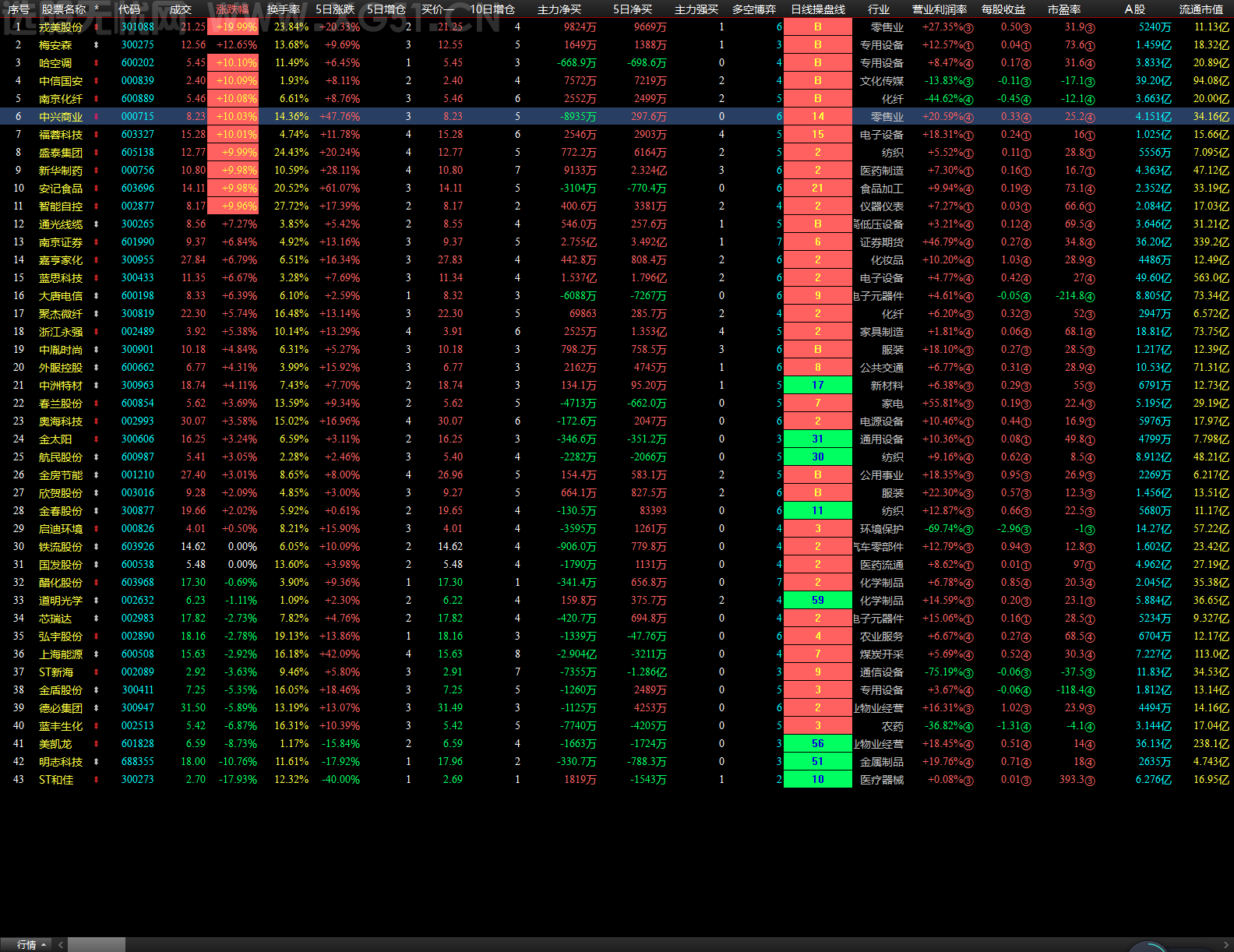Click the highlighted 中兴商业 stock name

pos(61,117)
